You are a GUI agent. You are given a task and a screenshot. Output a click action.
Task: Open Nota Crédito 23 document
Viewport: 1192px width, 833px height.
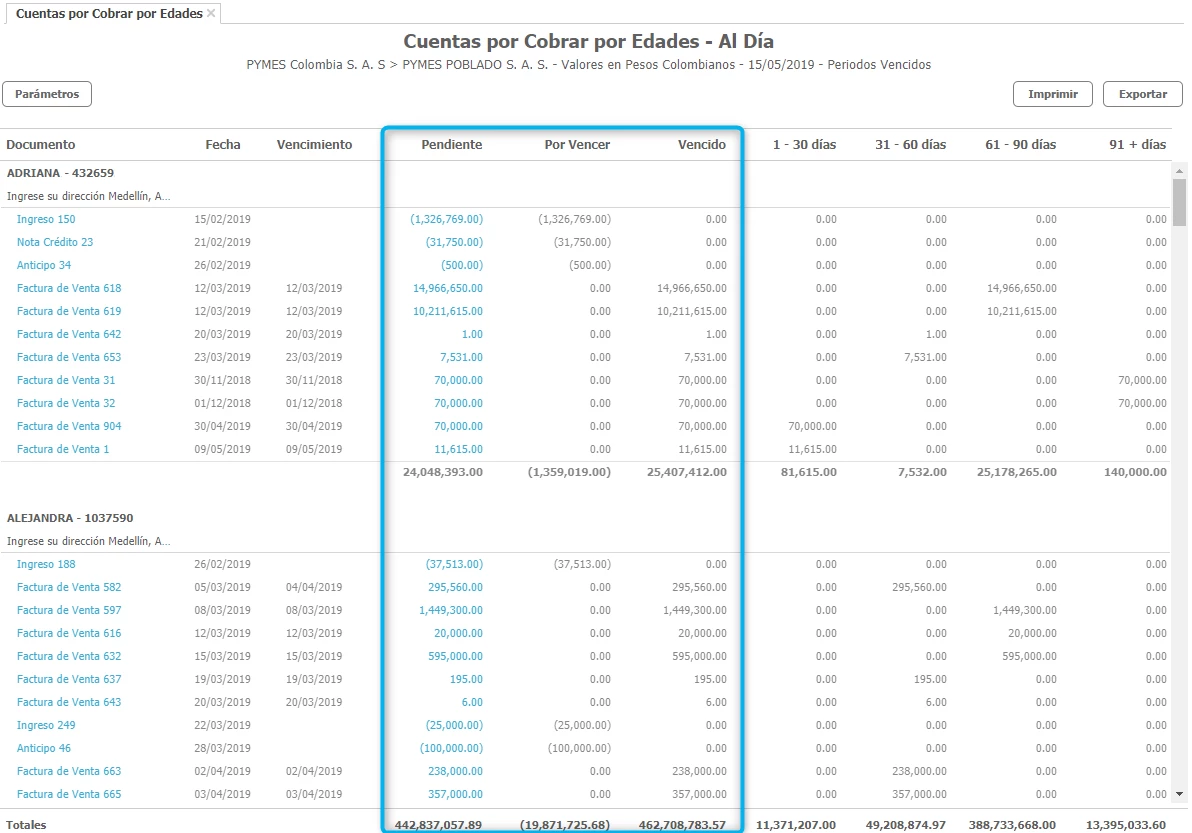tap(55, 242)
